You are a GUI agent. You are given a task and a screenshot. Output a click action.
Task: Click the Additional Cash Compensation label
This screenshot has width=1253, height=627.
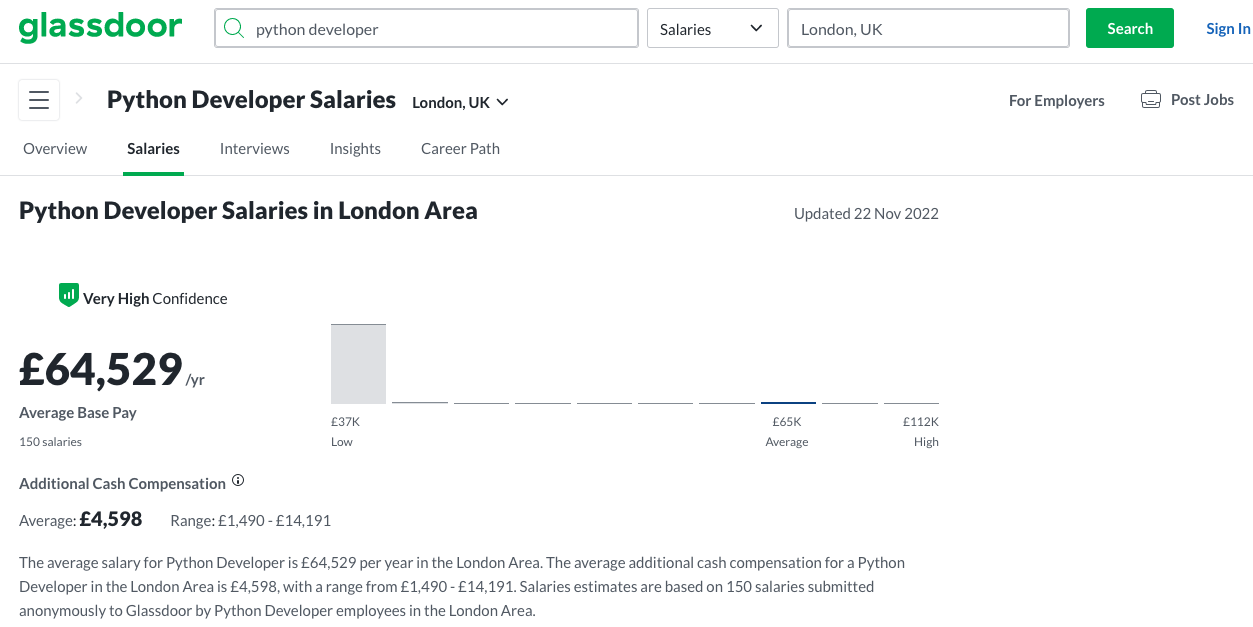pos(122,483)
